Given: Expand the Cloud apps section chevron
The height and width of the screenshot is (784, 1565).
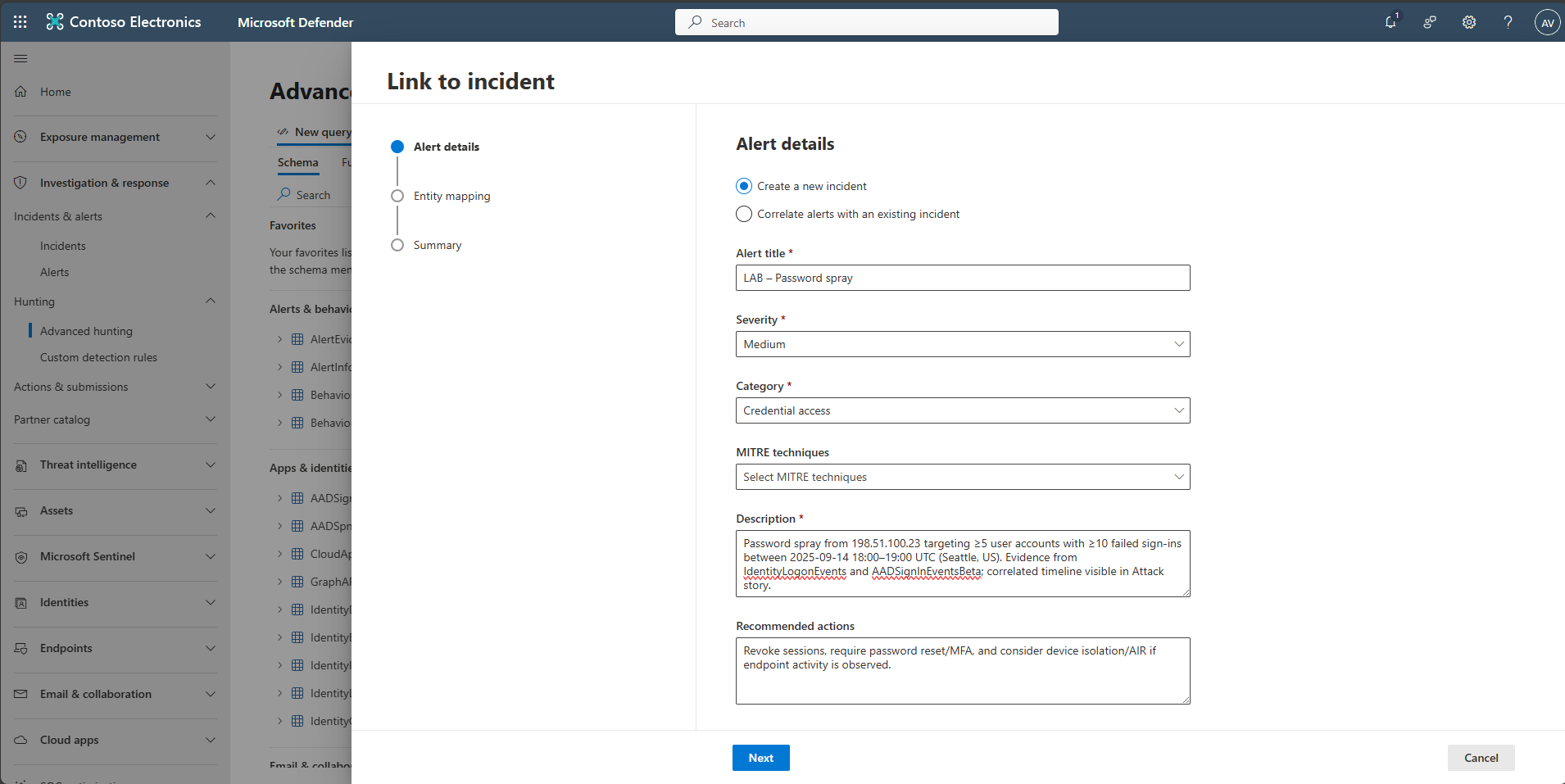Looking at the screenshot, I should [211, 740].
